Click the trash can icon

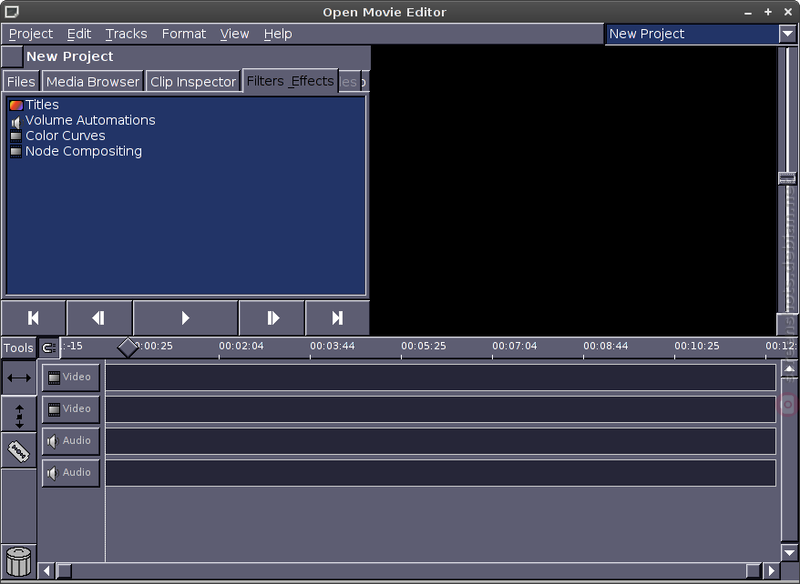pyautogui.click(x=19, y=562)
